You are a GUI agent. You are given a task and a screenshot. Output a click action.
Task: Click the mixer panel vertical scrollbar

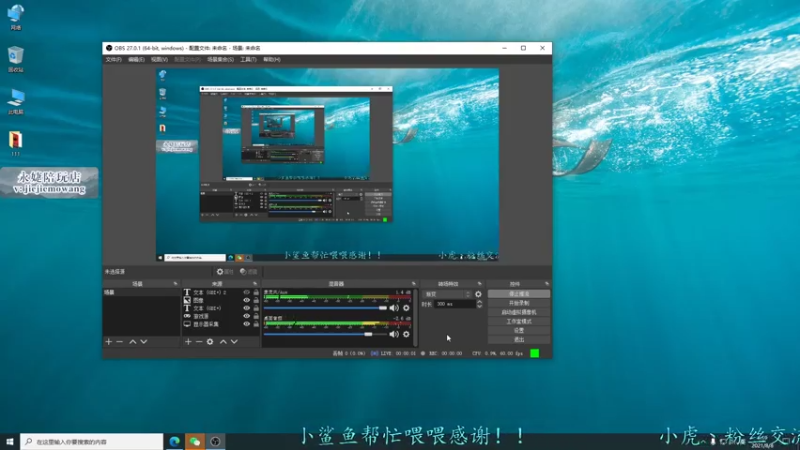(415, 317)
